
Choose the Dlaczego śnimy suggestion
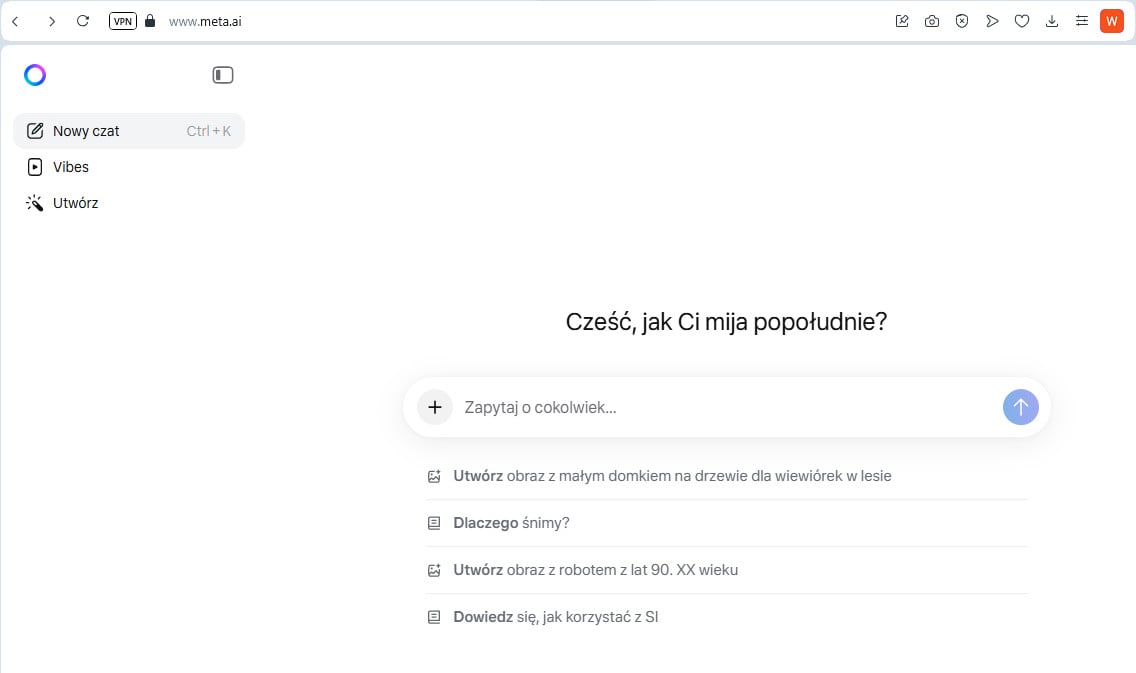[x=511, y=523]
